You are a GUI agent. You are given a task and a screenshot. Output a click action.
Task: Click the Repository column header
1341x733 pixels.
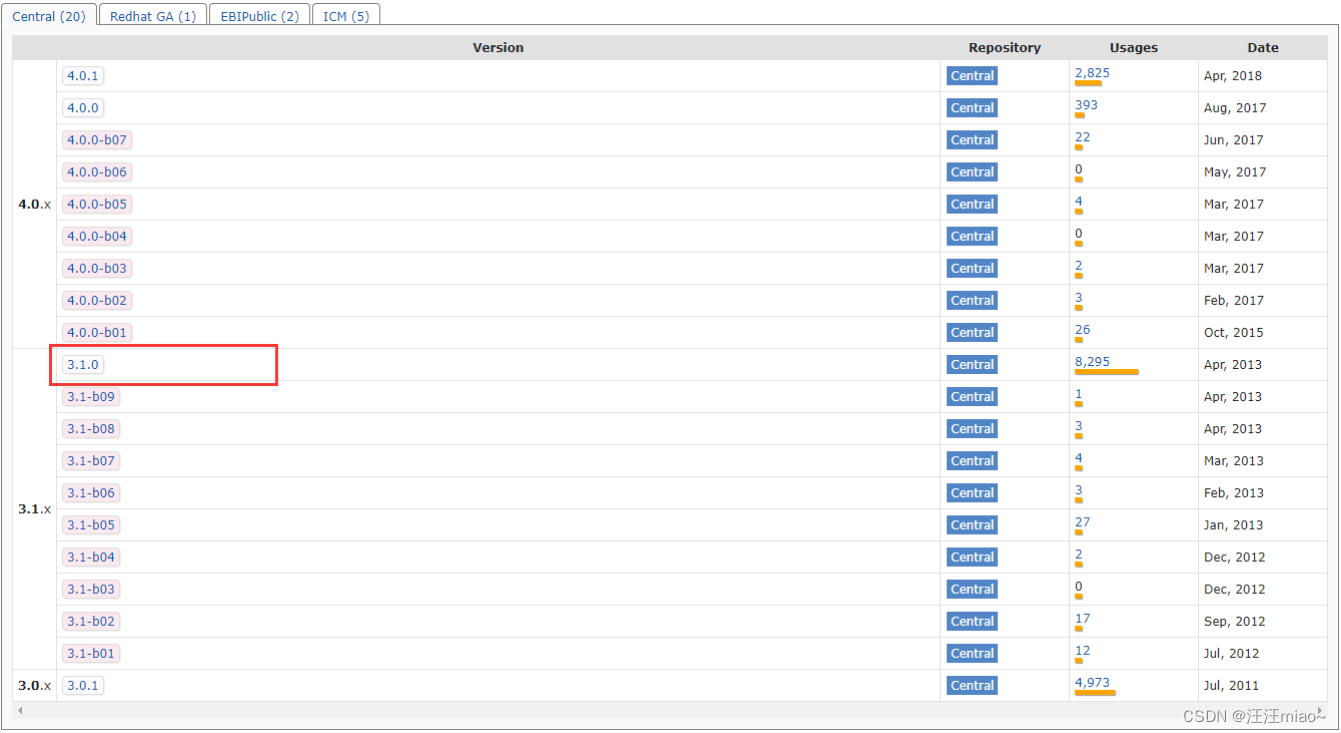click(1004, 48)
